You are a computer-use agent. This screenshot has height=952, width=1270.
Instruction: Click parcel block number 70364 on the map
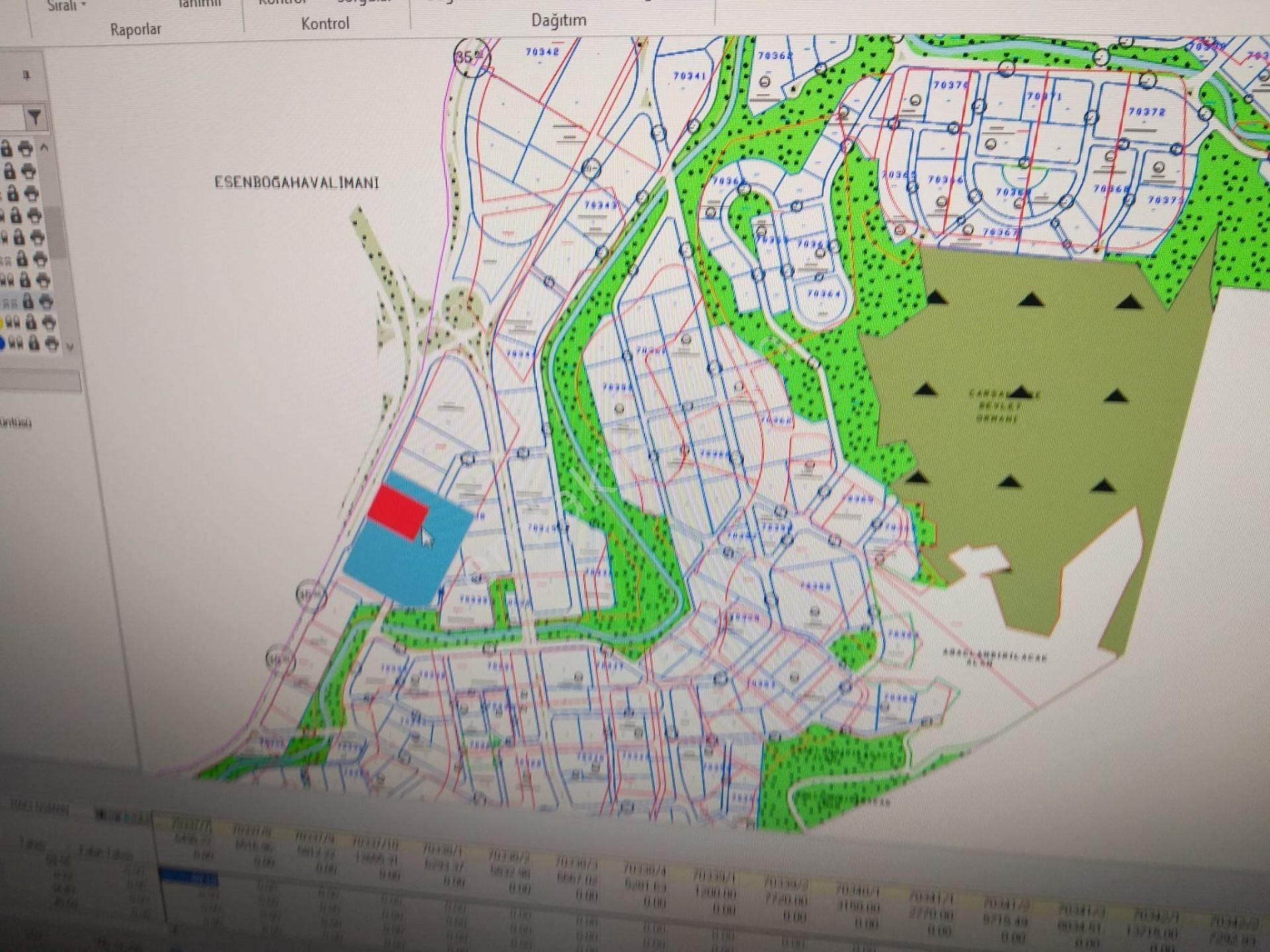pyautogui.click(x=824, y=293)
